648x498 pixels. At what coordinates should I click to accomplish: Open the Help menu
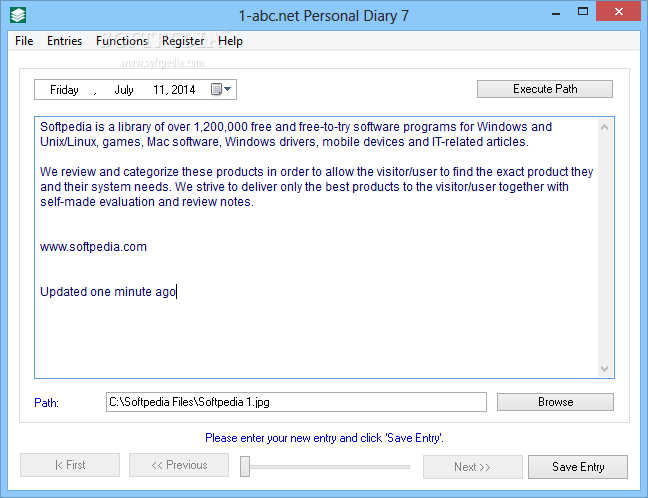click(x=230, y=41)
